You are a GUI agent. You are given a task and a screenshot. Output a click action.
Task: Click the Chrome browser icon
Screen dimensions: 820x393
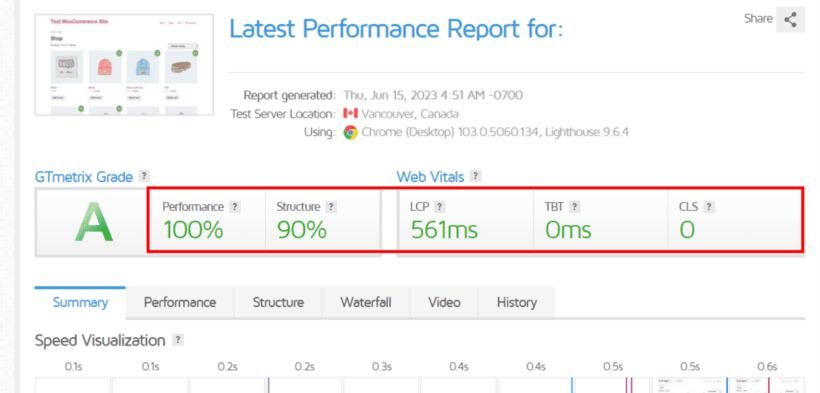pos(350,132)
